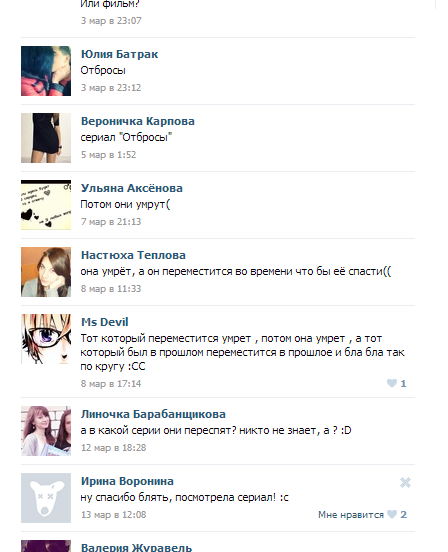Click Вероничка Карпова's avatar in black dress
Viewport: 448px width, 552px height.
46,138
